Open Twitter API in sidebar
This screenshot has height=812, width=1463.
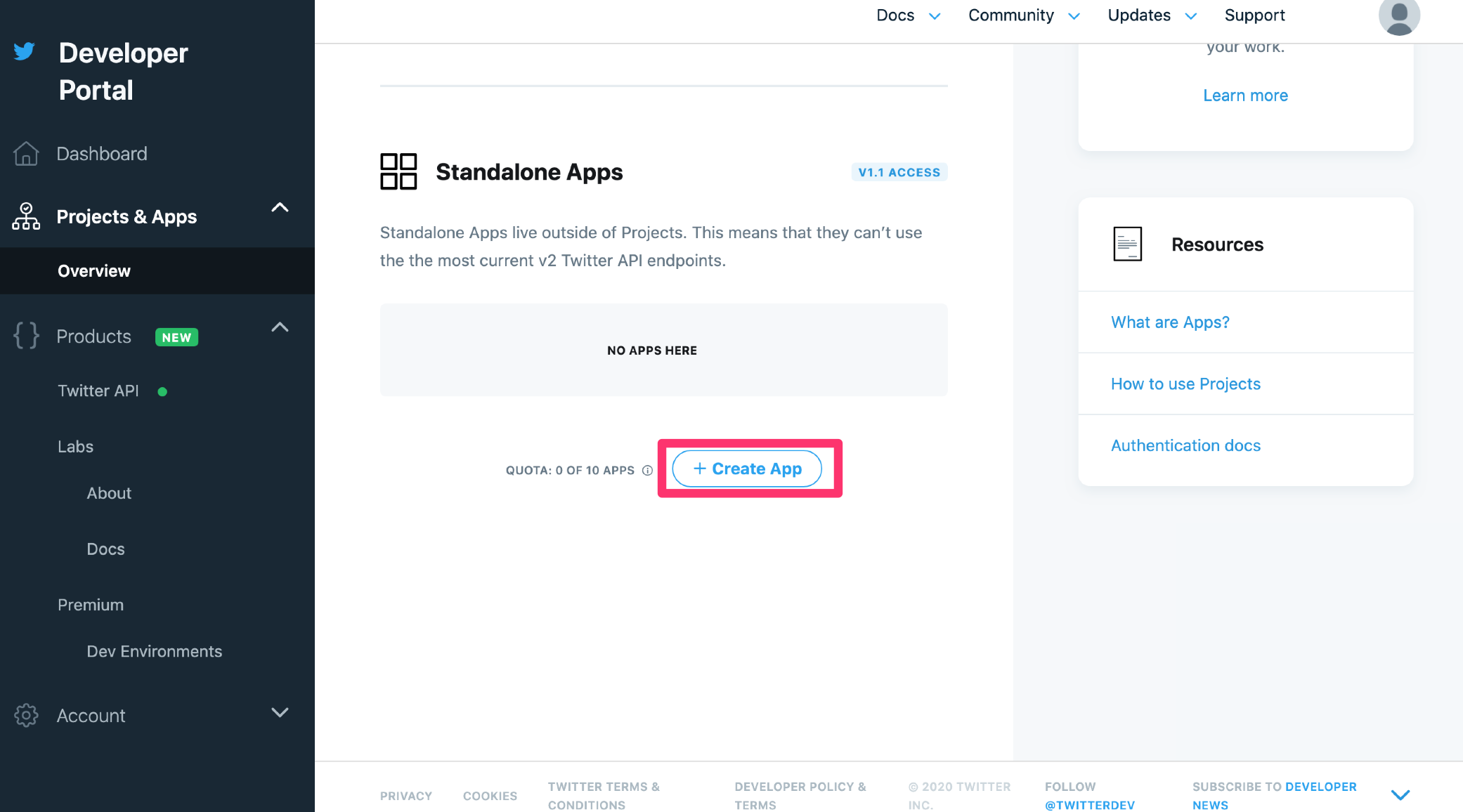(x=98, y=391)
